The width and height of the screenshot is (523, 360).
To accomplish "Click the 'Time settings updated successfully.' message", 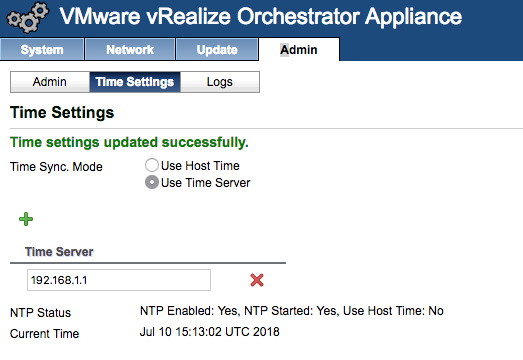I will [x=129, y=142].
